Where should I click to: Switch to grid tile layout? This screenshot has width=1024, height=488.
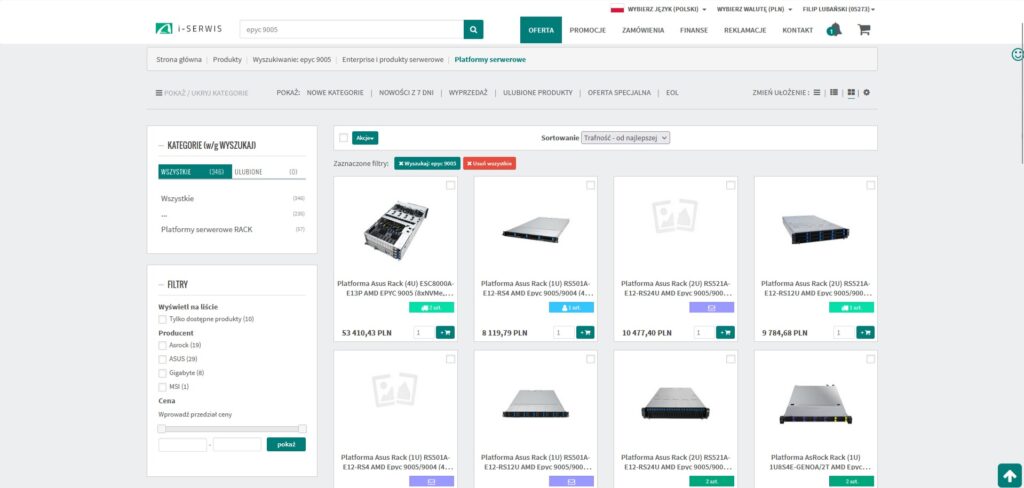(x=851, y=93)
